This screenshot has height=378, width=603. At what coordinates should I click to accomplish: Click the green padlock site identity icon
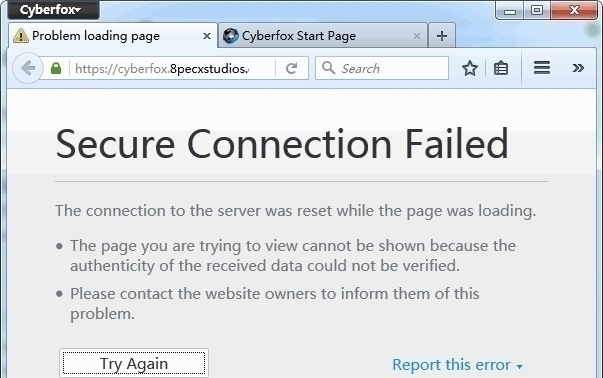(56, 68)
